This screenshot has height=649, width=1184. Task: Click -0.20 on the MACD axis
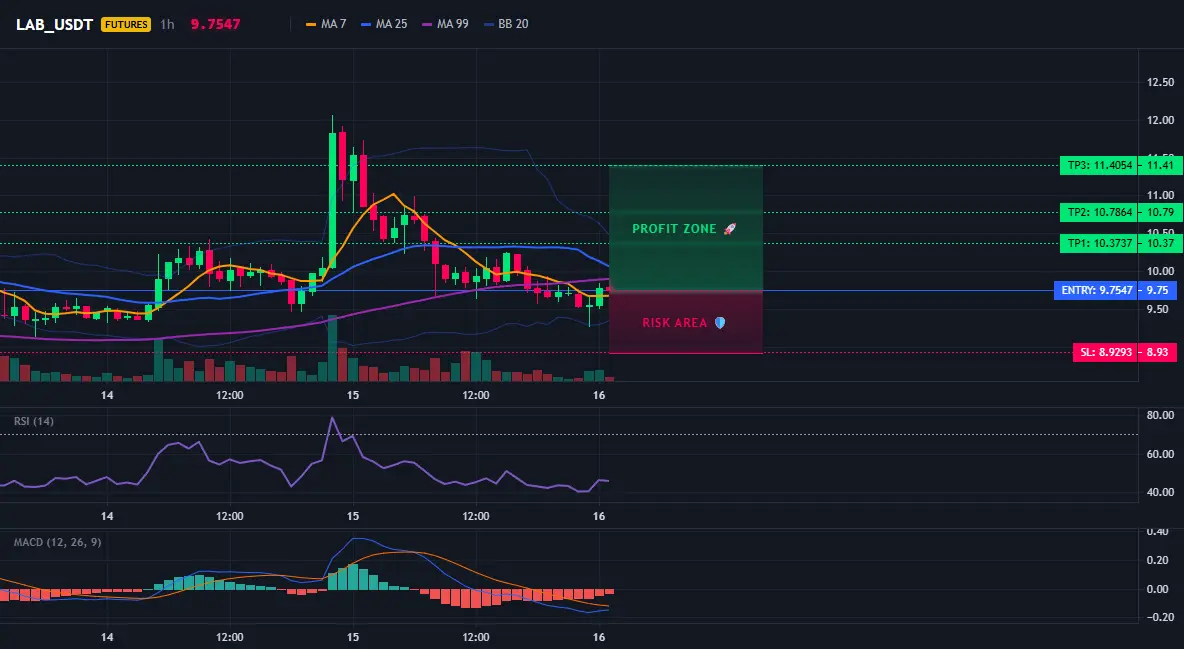point(1160,617)
